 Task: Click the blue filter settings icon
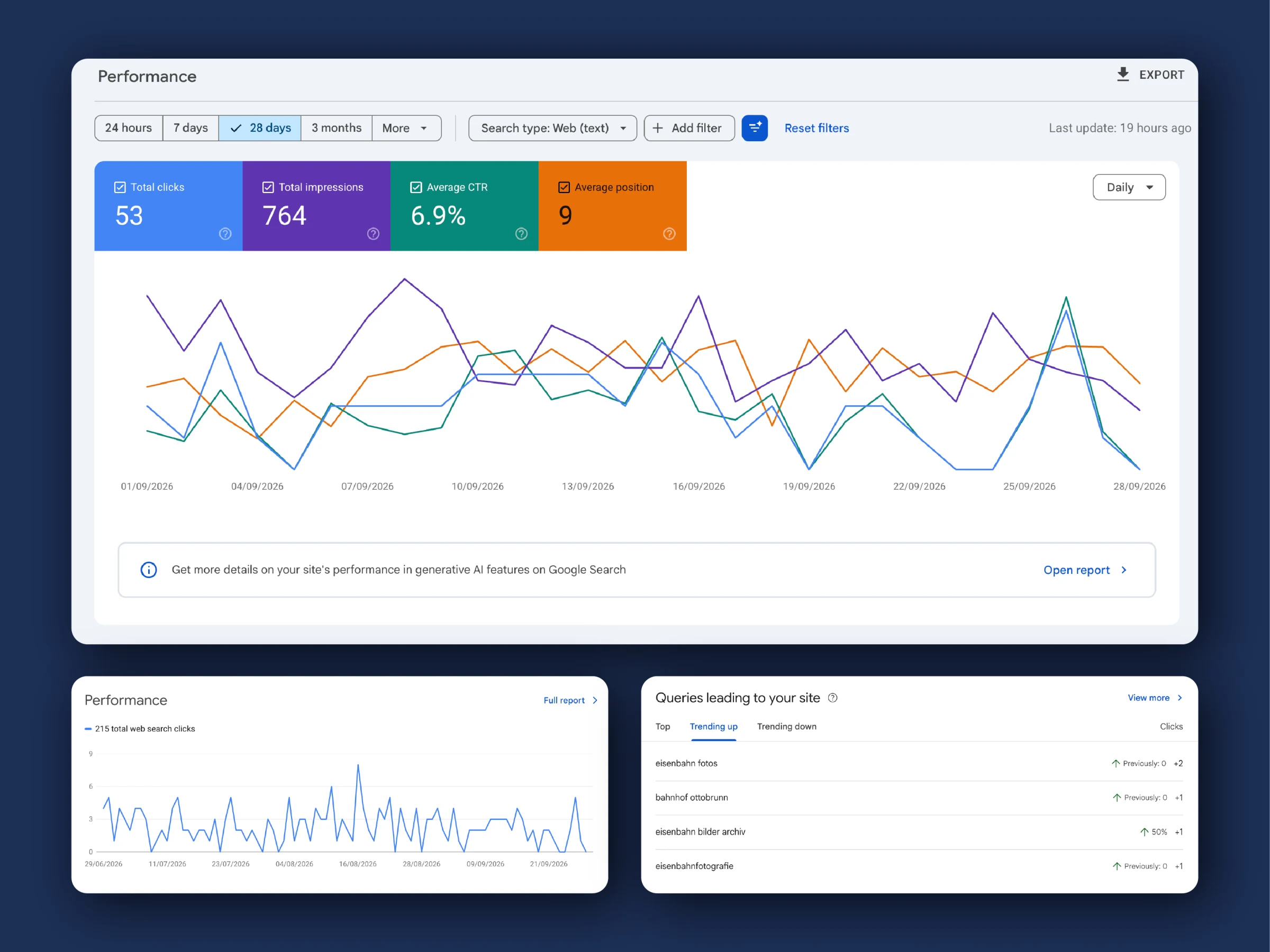point(755,128)
